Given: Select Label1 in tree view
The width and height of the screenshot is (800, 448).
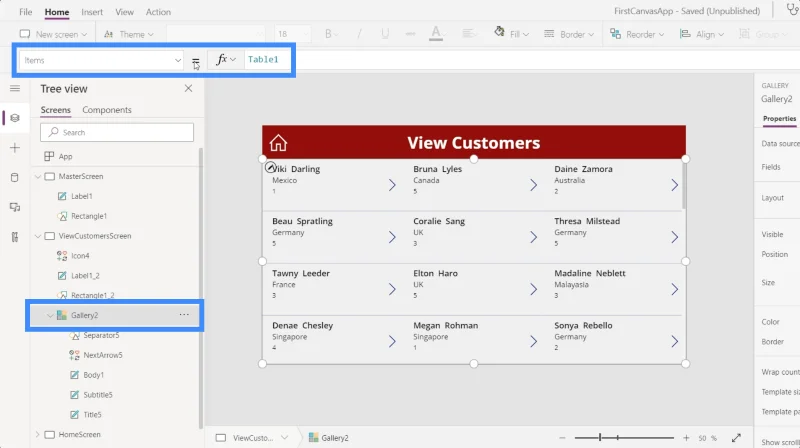Looking at the screenshot, I should point(81,196).
